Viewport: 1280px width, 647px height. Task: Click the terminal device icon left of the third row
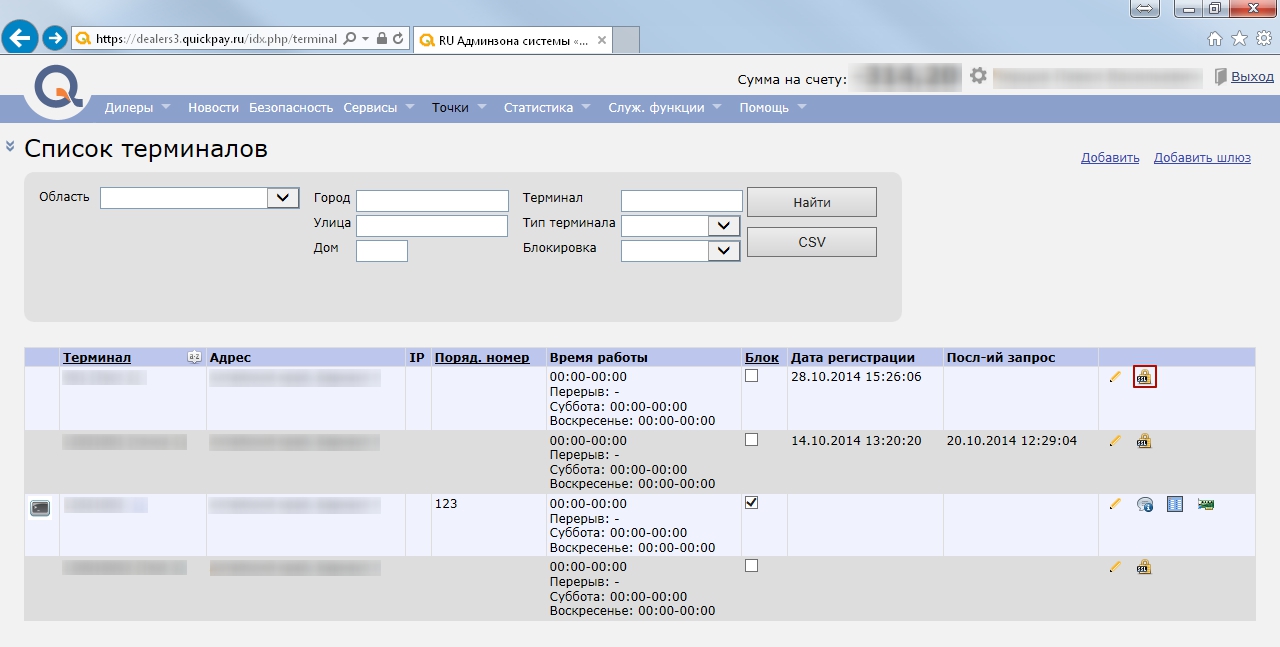click(x=40, y=508)
